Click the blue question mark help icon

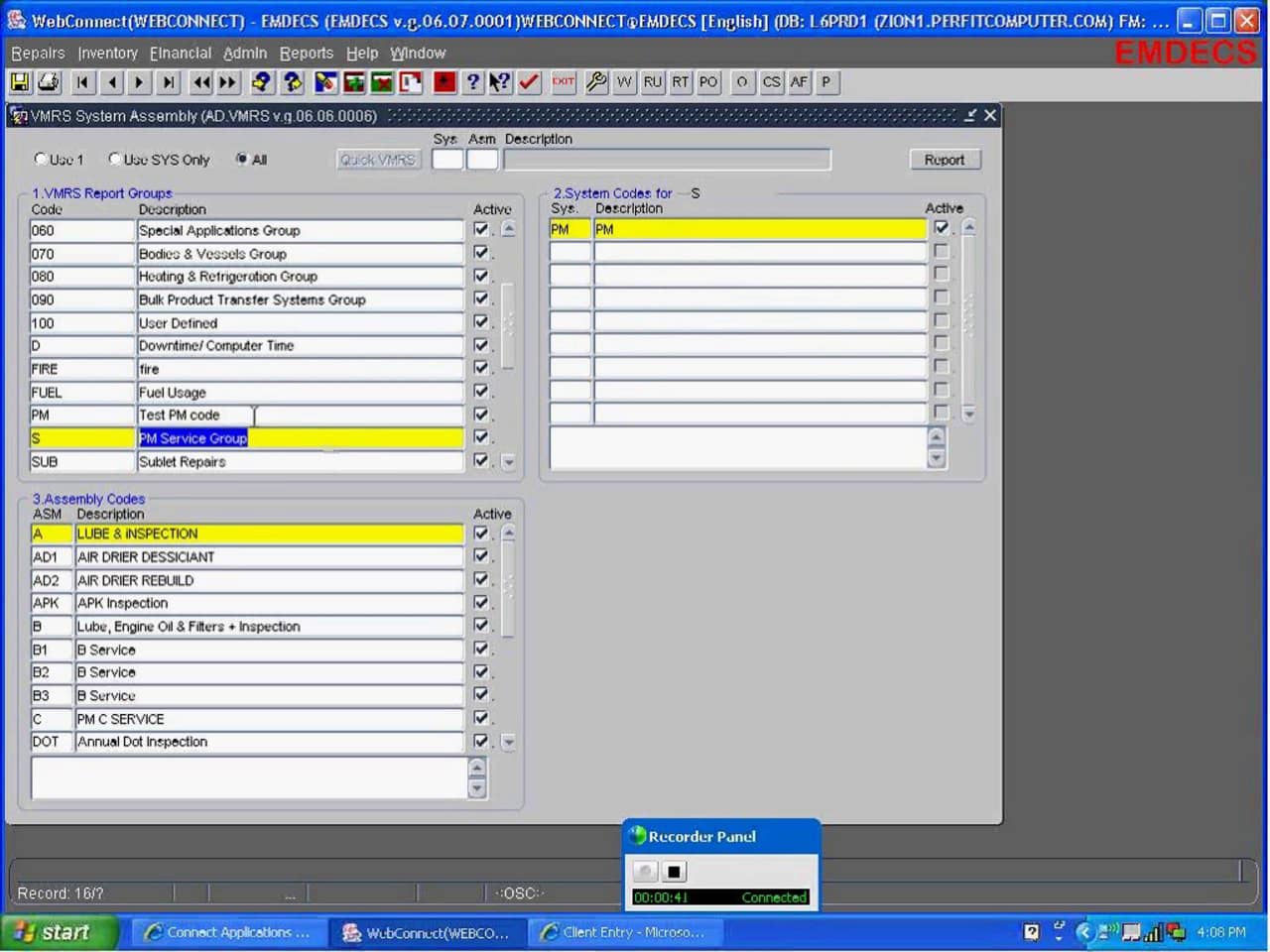coord(473,82)
